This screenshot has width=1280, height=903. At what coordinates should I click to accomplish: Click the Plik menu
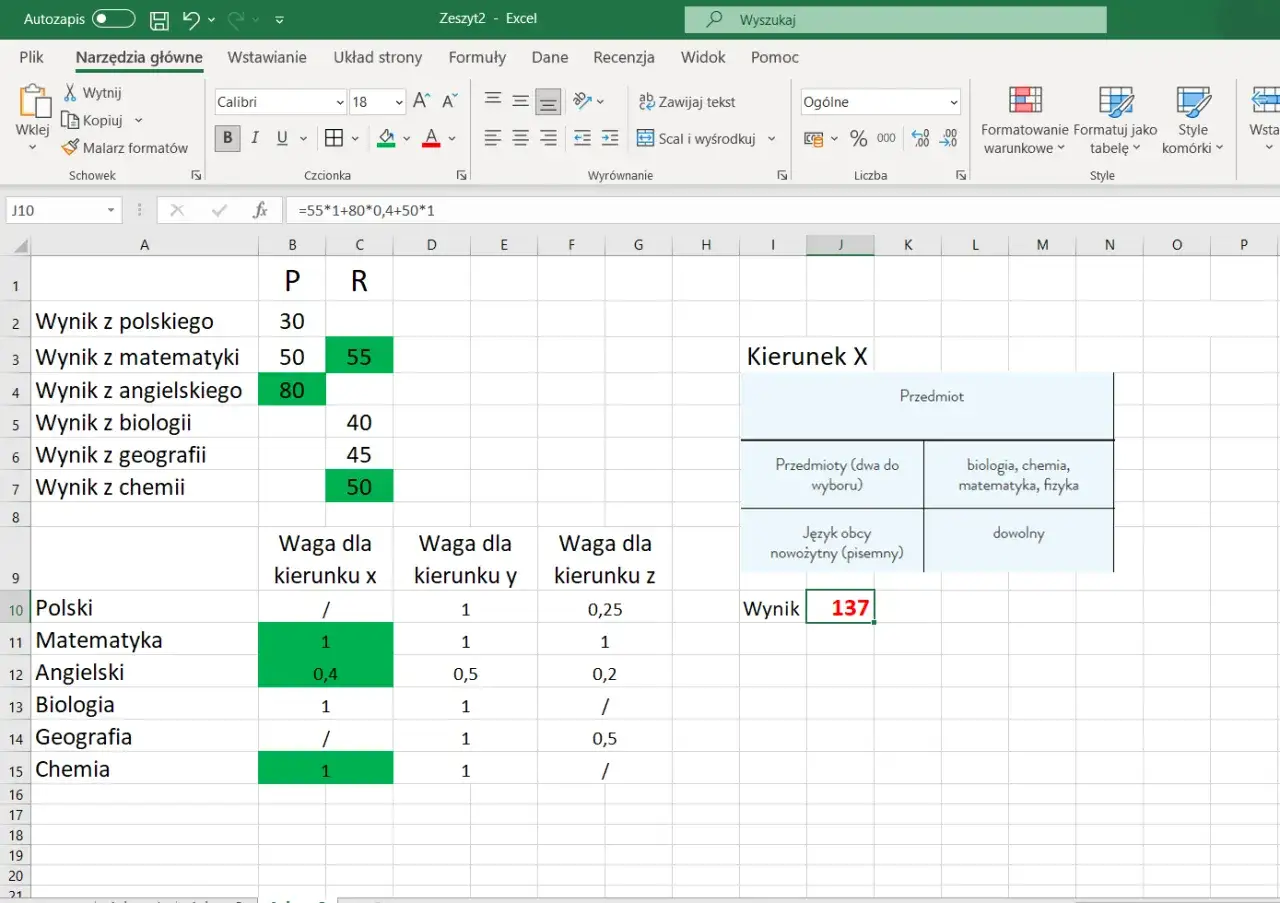pyautogui.click(x=30, y=57)
